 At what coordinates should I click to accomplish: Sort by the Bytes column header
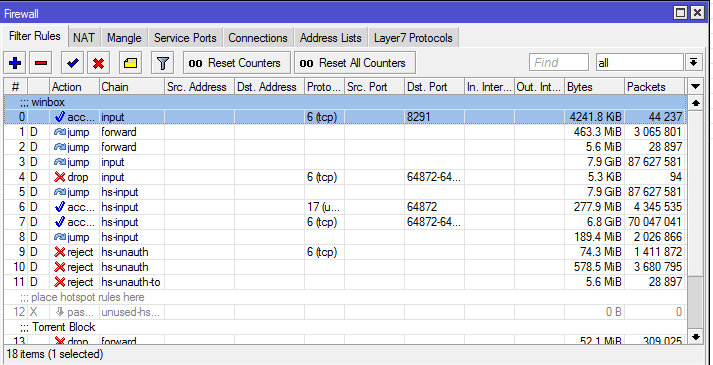[594, 87]
